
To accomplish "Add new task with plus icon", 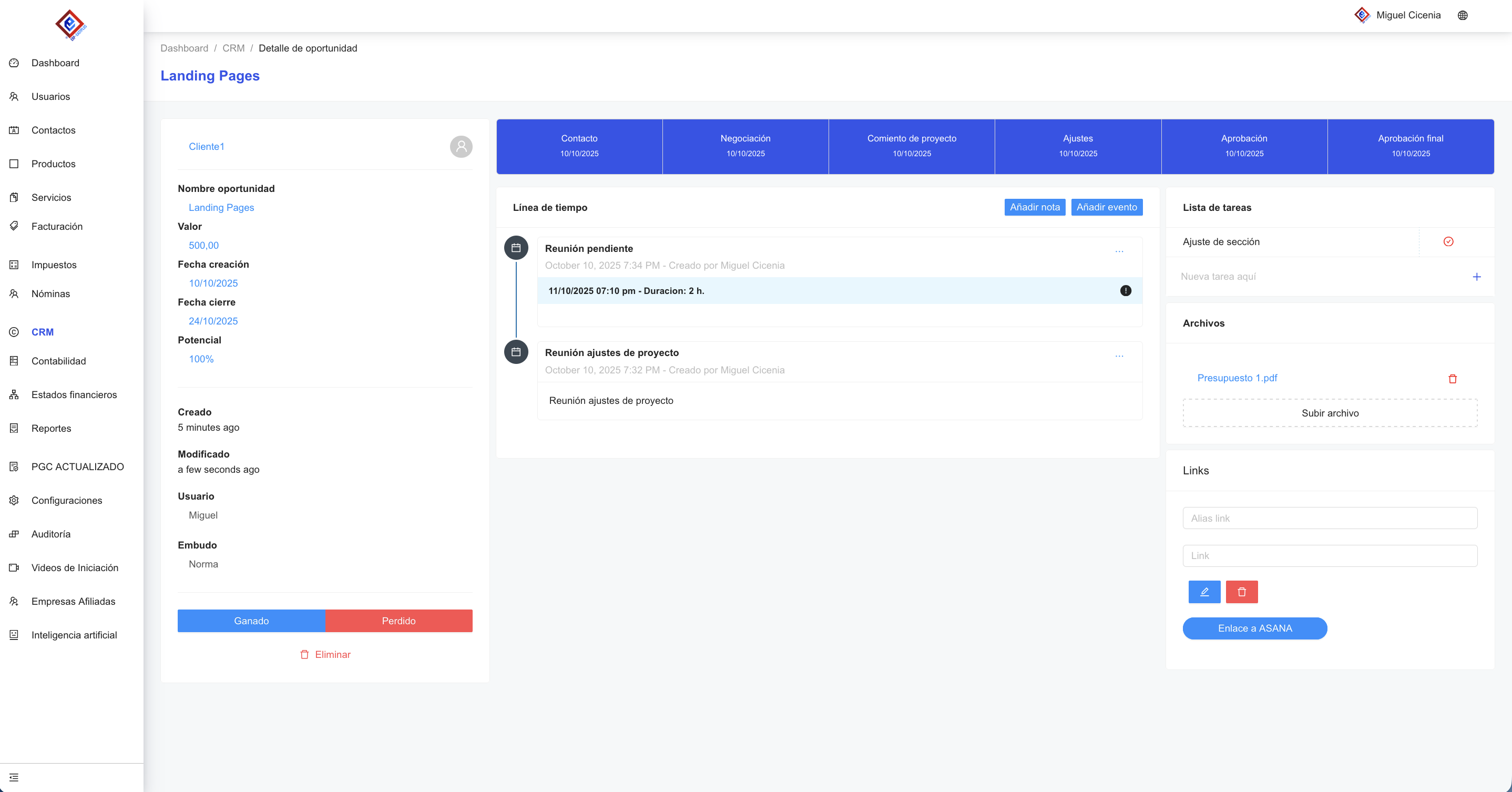I will tap(1476, 277).
